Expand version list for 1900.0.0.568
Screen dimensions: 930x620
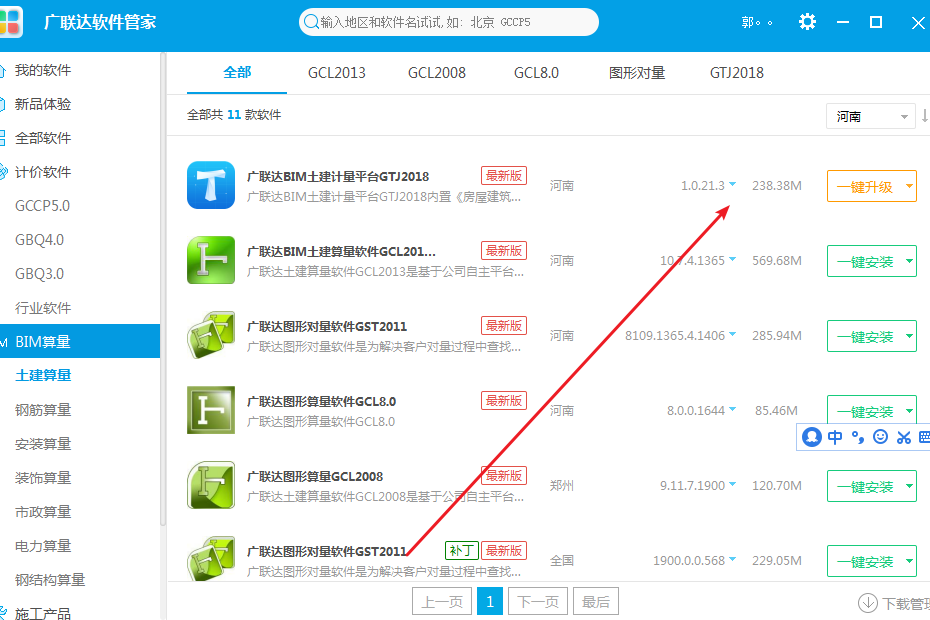click(x=732, y=559)
